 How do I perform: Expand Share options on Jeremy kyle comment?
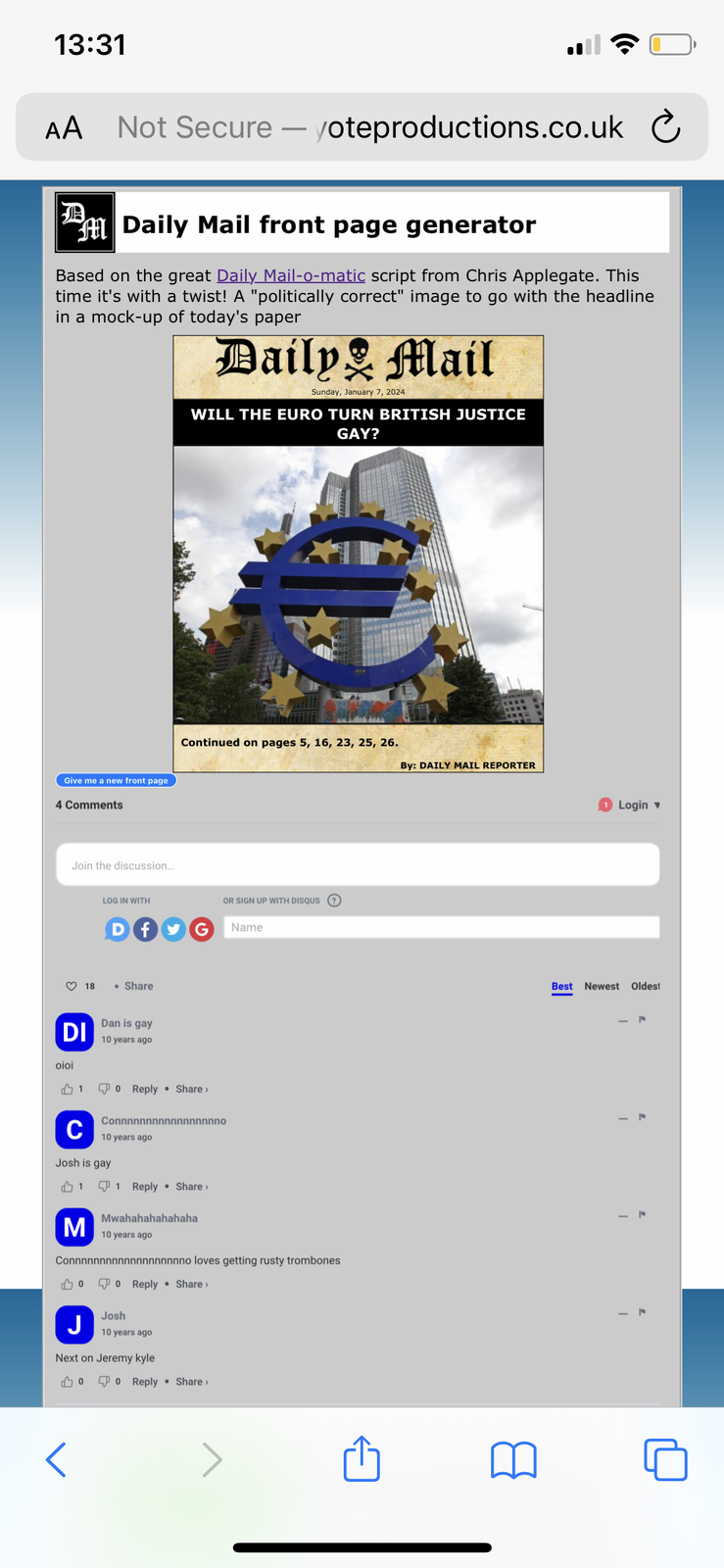pyautogui.click(x=191, y=1382)
